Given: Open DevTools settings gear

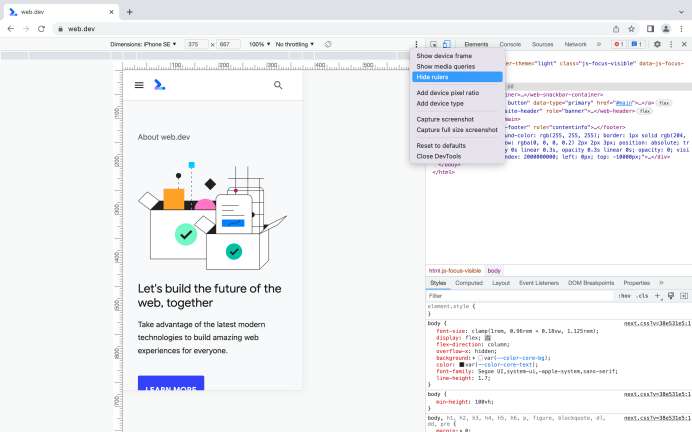Looking at the screenshot, I should [x=657, y=44].
